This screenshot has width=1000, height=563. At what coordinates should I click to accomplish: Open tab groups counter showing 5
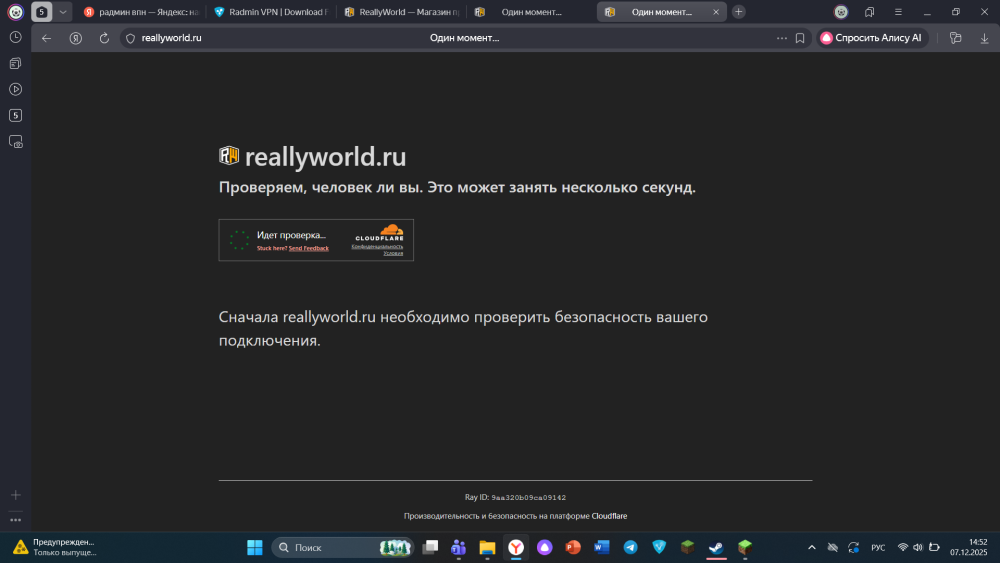pos(41,11)
